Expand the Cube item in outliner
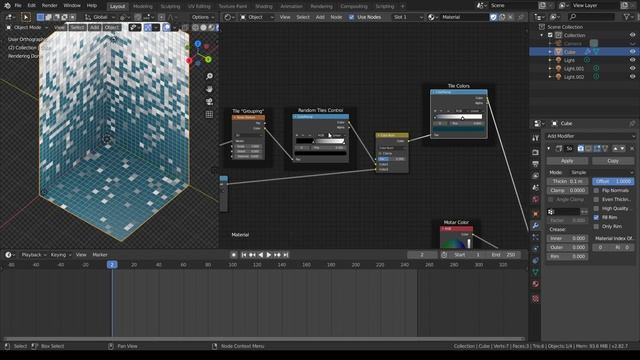The width and height of the screenshot is (640, 360). click(x=550, y=52)
